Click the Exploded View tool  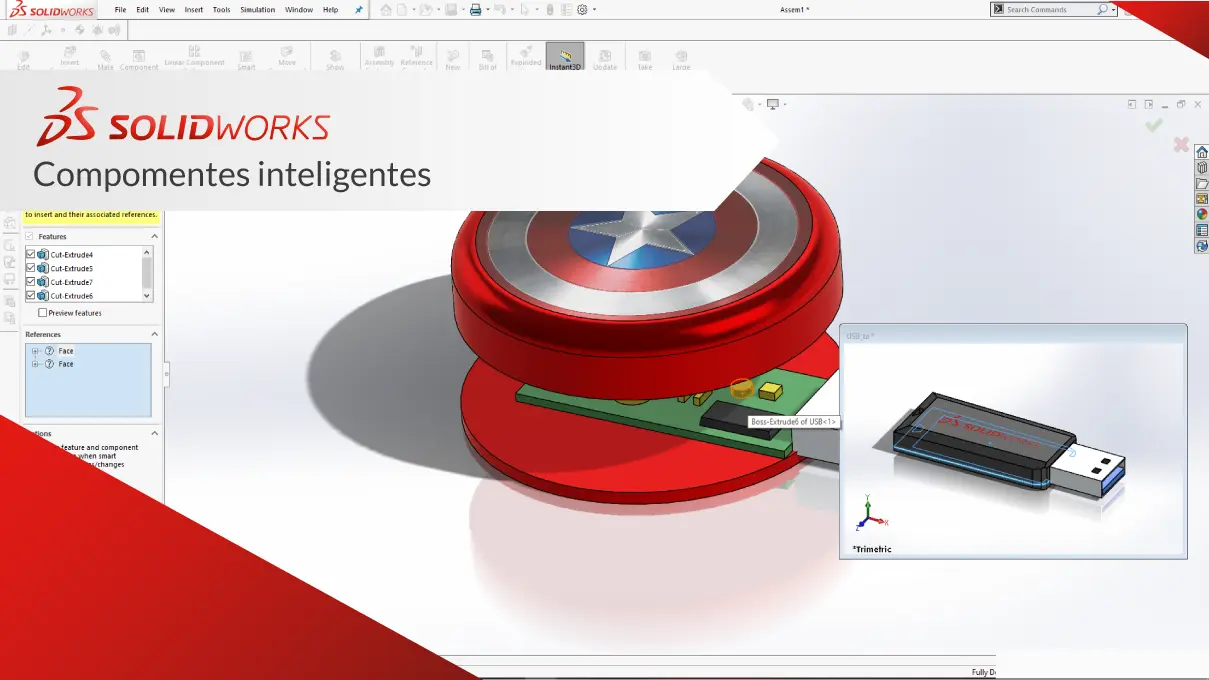[x=525, y=58]
